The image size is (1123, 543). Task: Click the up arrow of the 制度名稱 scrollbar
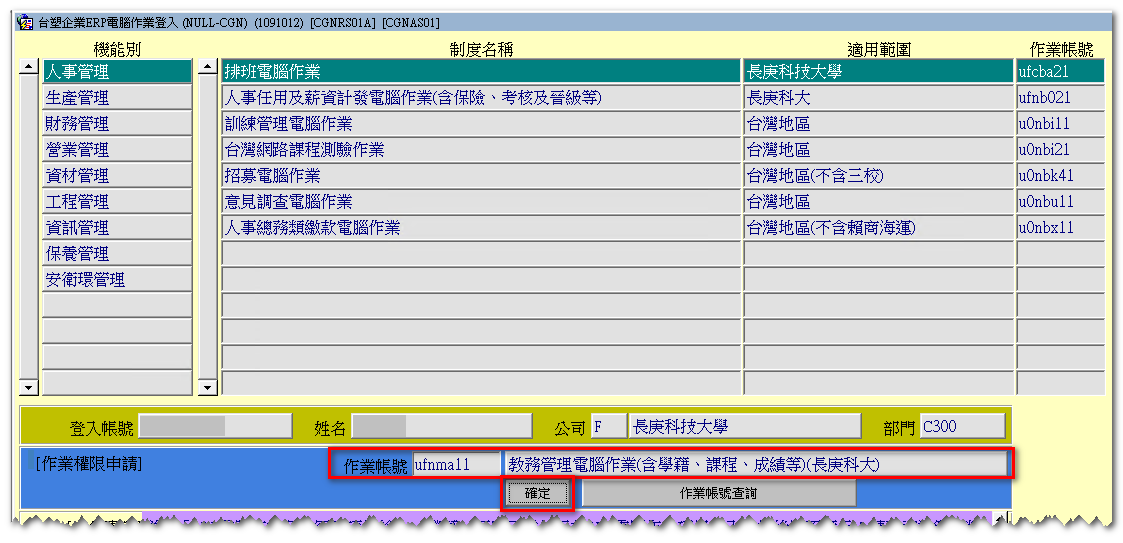pyautogui.click(x=208, y=67)
